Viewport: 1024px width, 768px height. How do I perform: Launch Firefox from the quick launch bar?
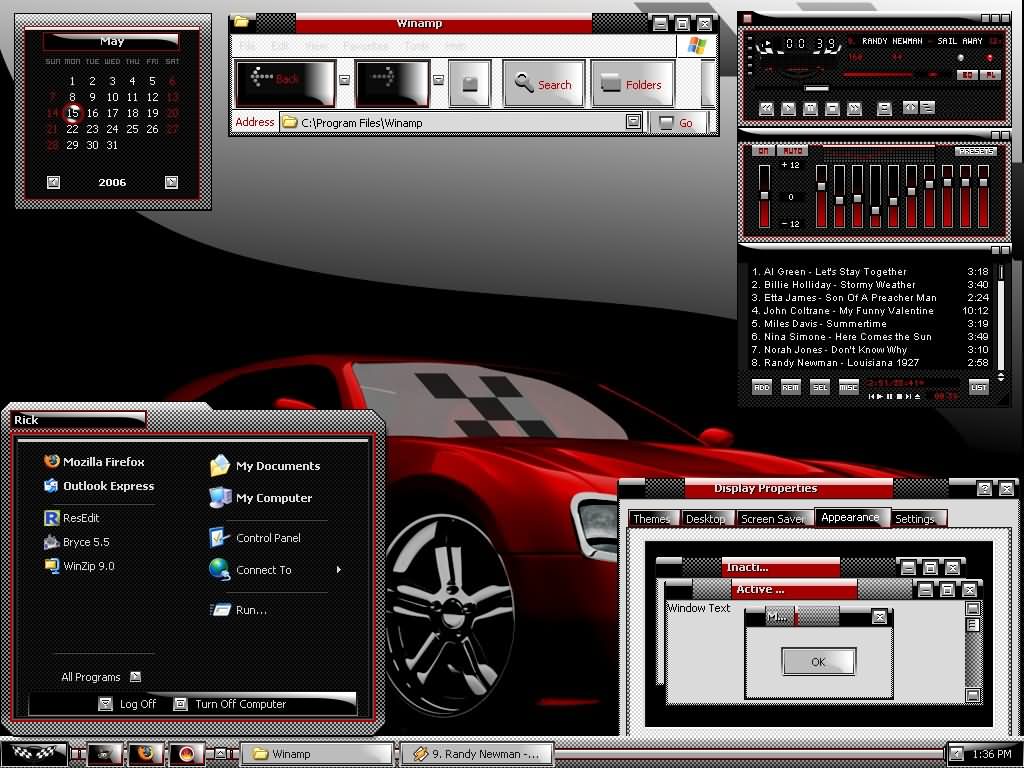coord(145,754)
